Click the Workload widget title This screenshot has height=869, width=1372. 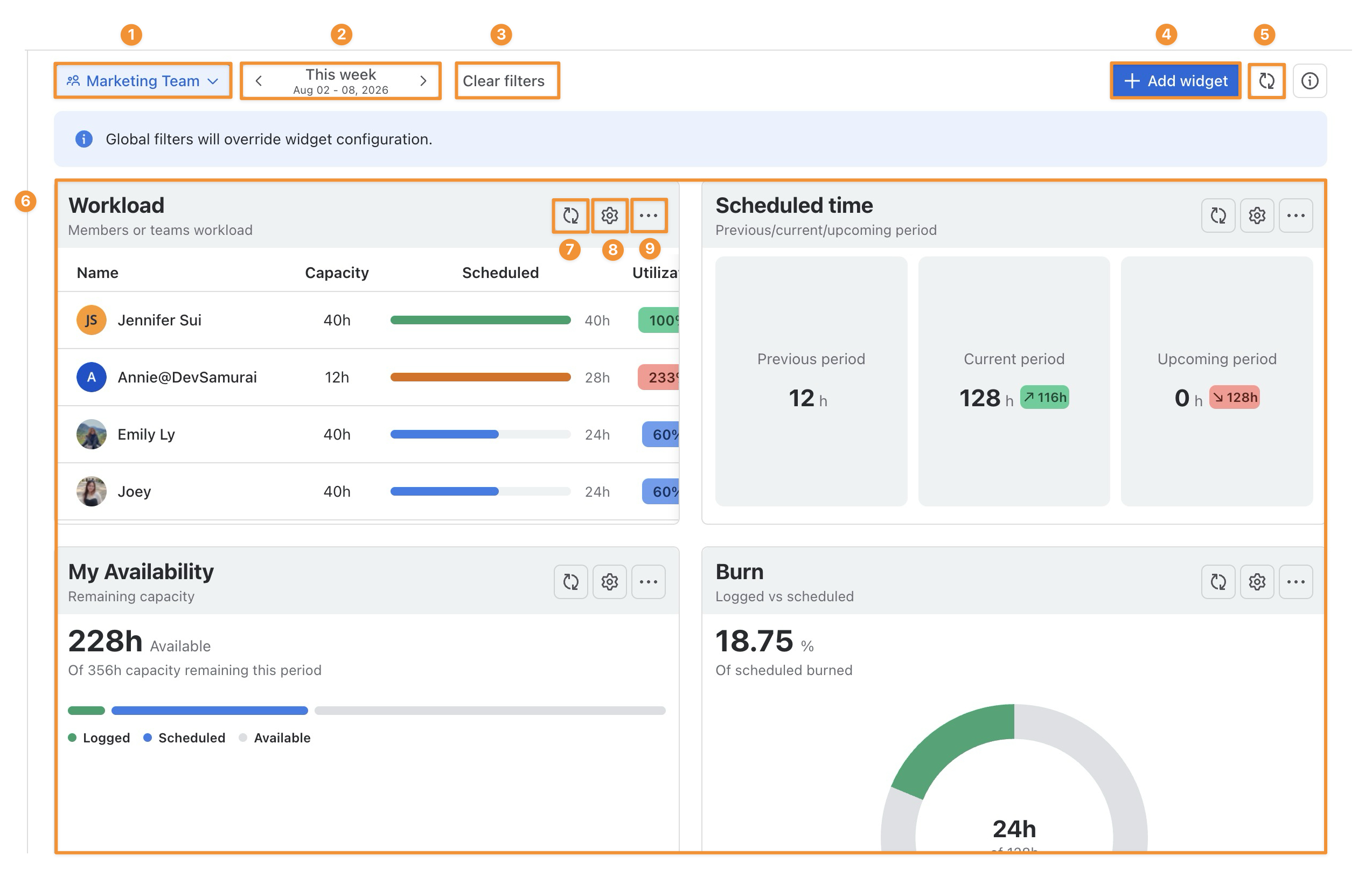click(x=116, y=205)
